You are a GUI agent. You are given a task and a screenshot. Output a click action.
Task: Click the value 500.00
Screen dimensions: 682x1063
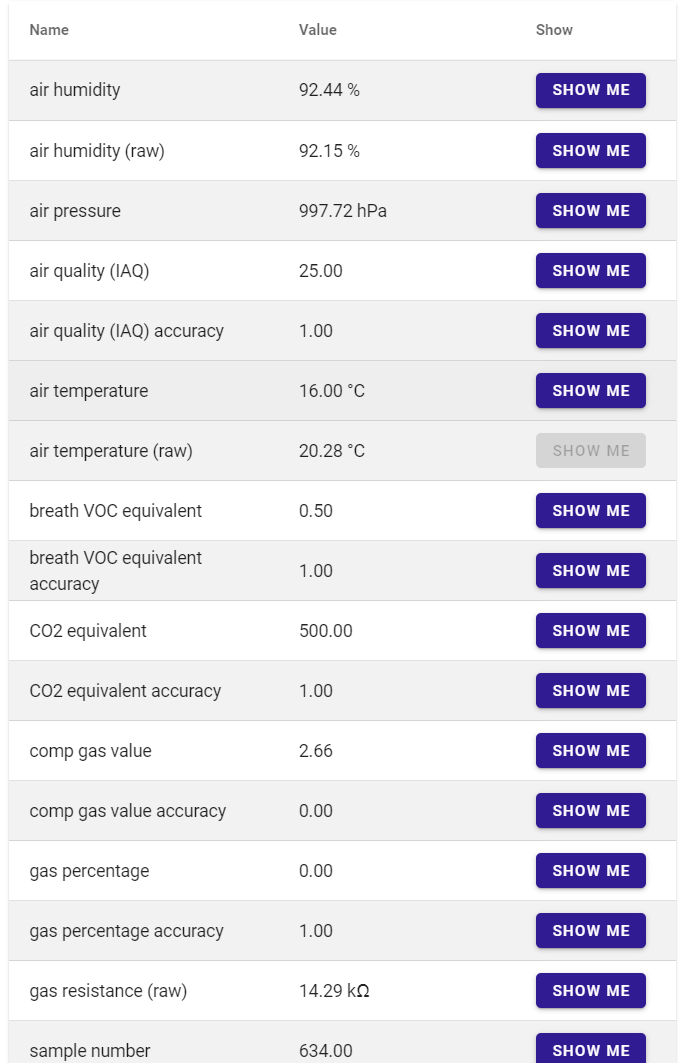point(326,631)
